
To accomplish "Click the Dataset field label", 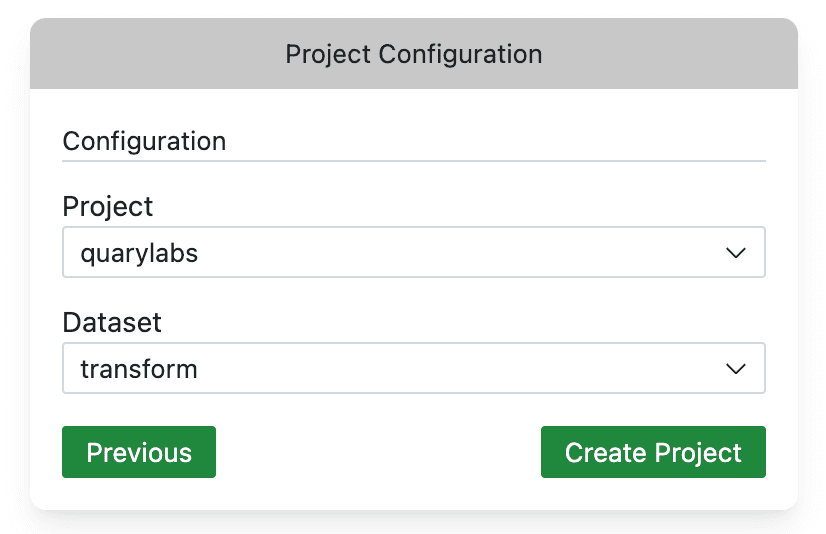I will 112,322.
